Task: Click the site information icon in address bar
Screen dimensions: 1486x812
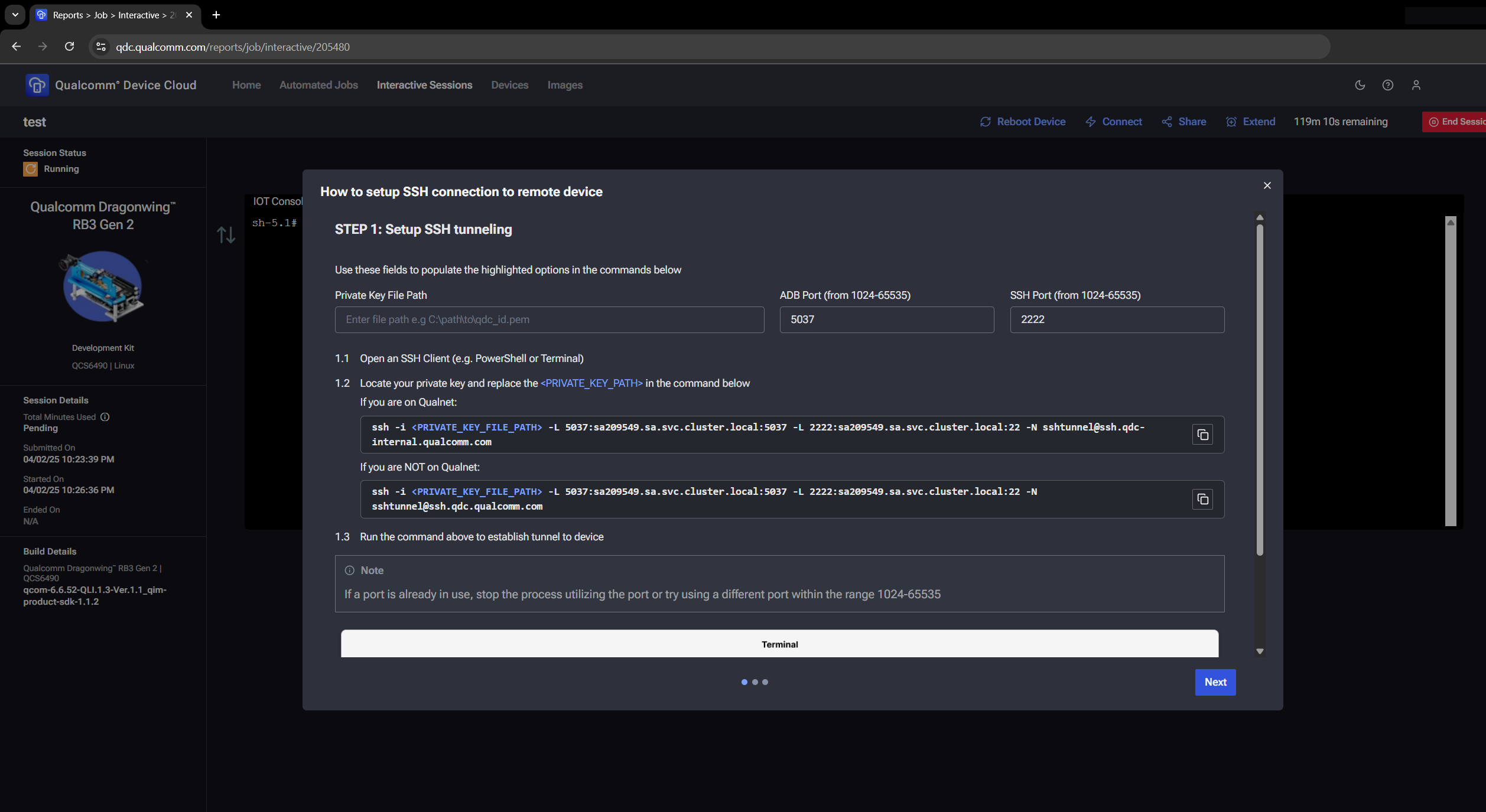Action: [x=101, y=47]
